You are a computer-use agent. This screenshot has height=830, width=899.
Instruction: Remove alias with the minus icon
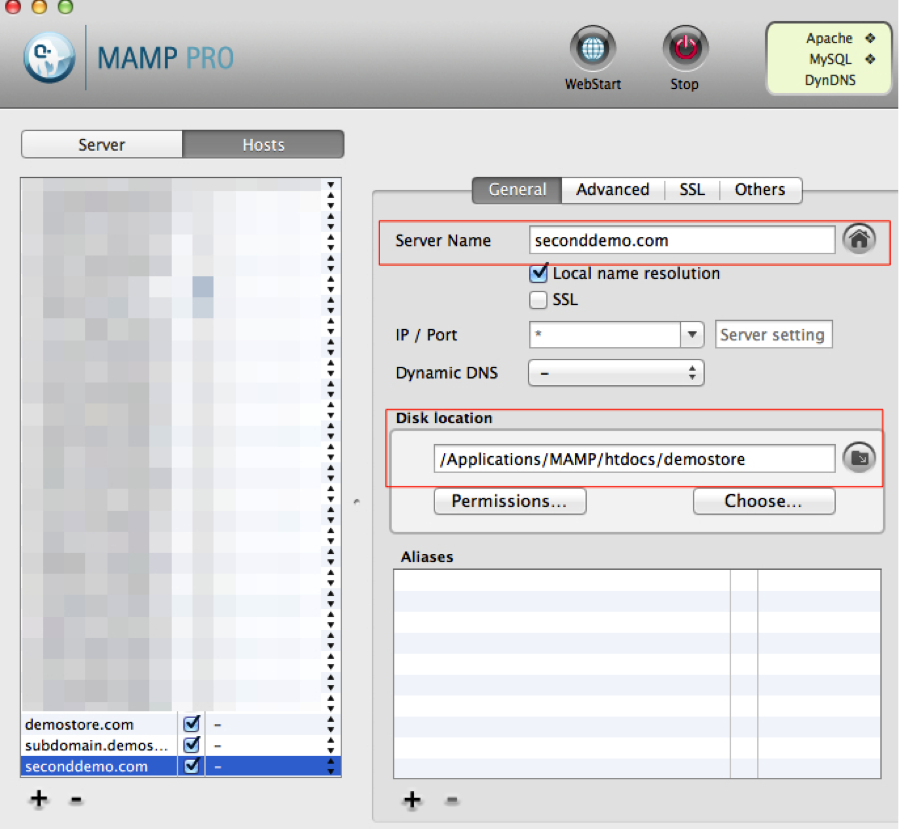[x=452, y=800]
